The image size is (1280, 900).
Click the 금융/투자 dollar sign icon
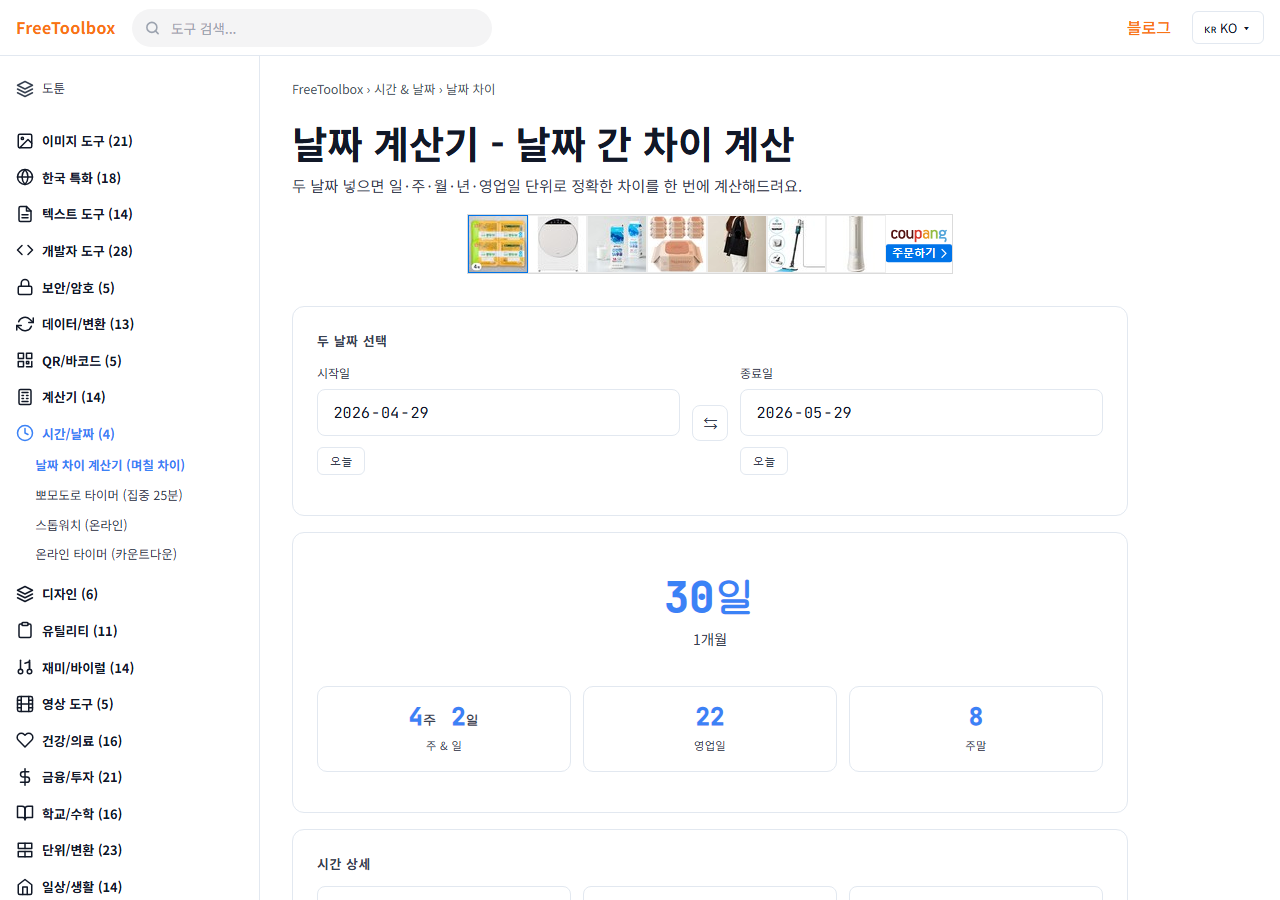coord(25,777)
